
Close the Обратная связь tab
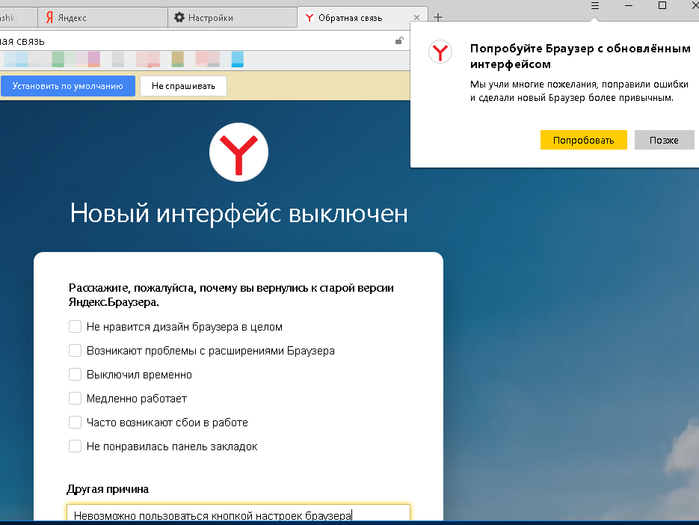click(x=416, y=17)
